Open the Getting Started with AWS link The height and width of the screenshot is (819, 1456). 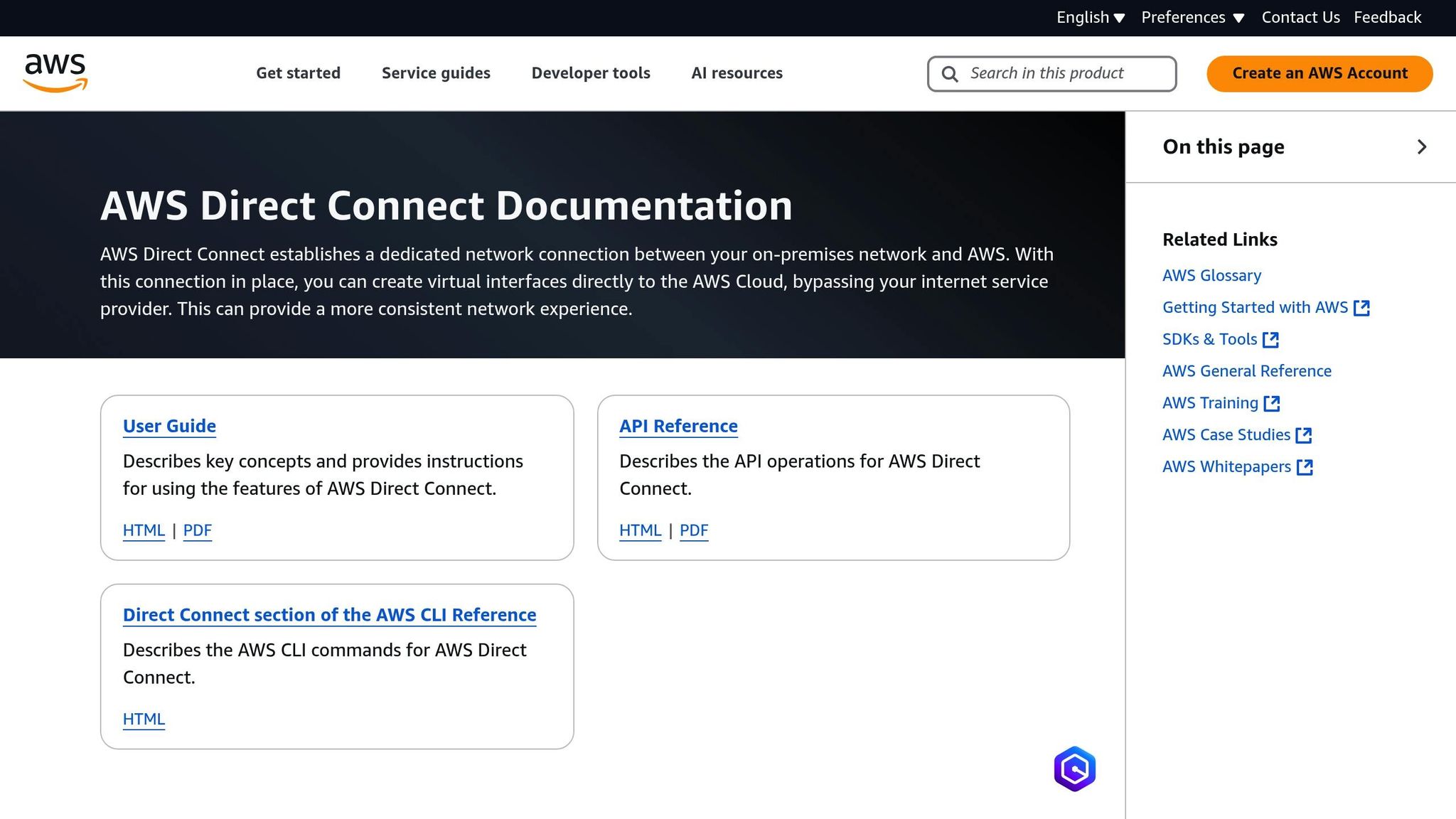point(1255,308)
